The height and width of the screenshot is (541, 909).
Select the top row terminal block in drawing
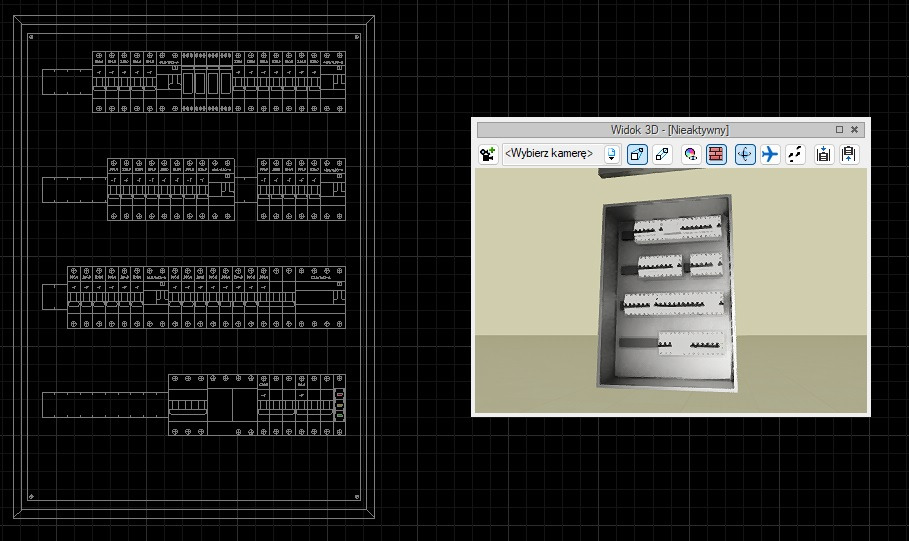pyautogui.click(x=66, y=82)
